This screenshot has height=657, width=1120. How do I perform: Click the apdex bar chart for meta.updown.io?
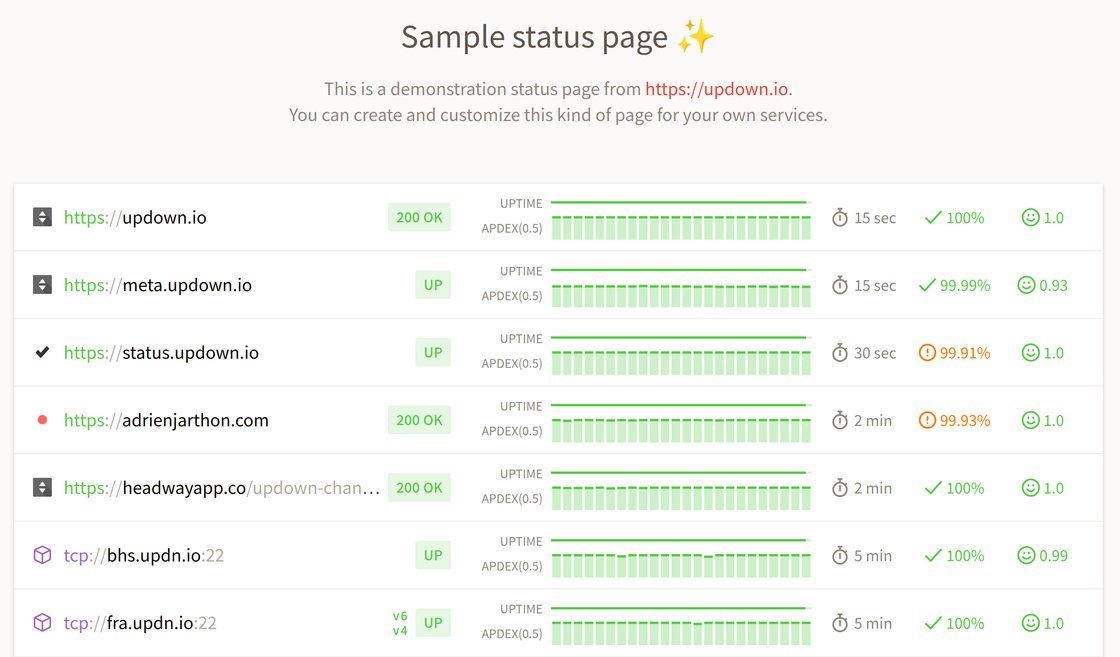pyautogui.click(x=681, y=296)
